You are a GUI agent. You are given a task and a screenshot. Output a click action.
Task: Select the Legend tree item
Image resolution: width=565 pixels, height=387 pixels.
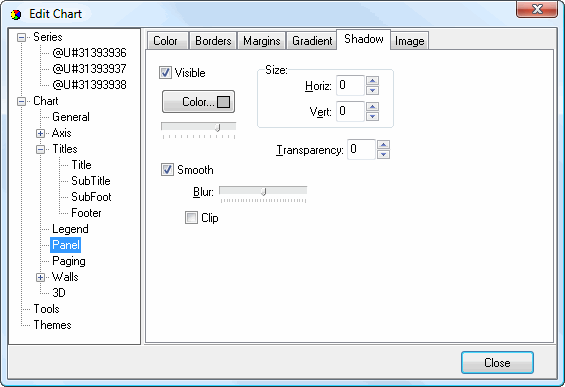click(70, 229)
